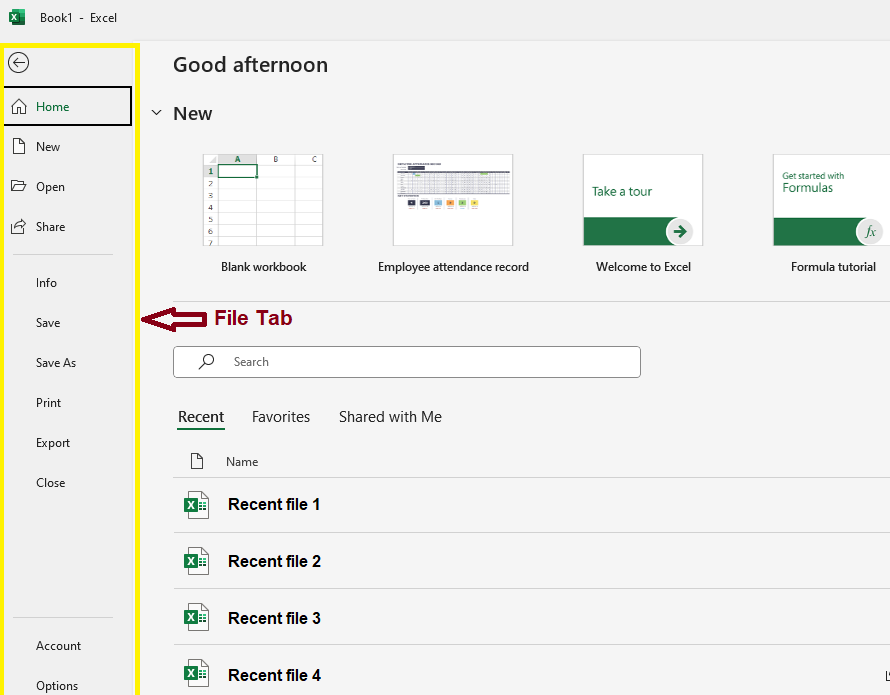Open the Print page
This screenshot has height=695, width=890.
48,403
